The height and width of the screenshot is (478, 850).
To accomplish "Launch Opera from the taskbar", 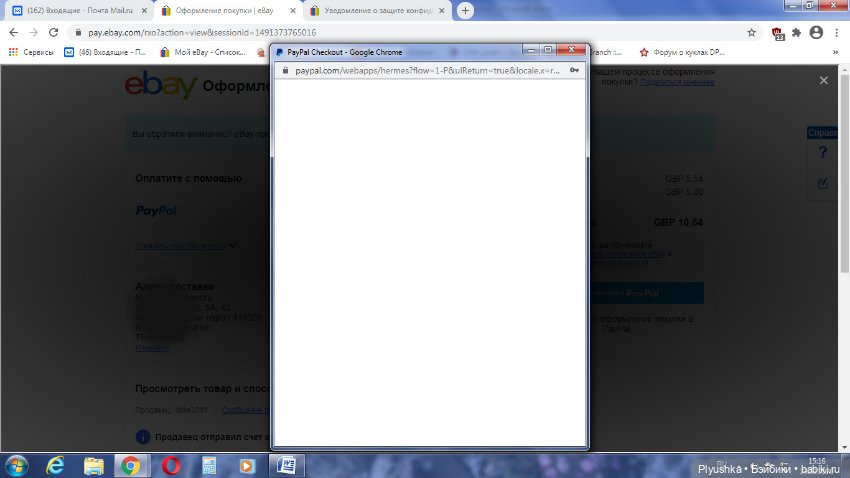I will point(171,466).
